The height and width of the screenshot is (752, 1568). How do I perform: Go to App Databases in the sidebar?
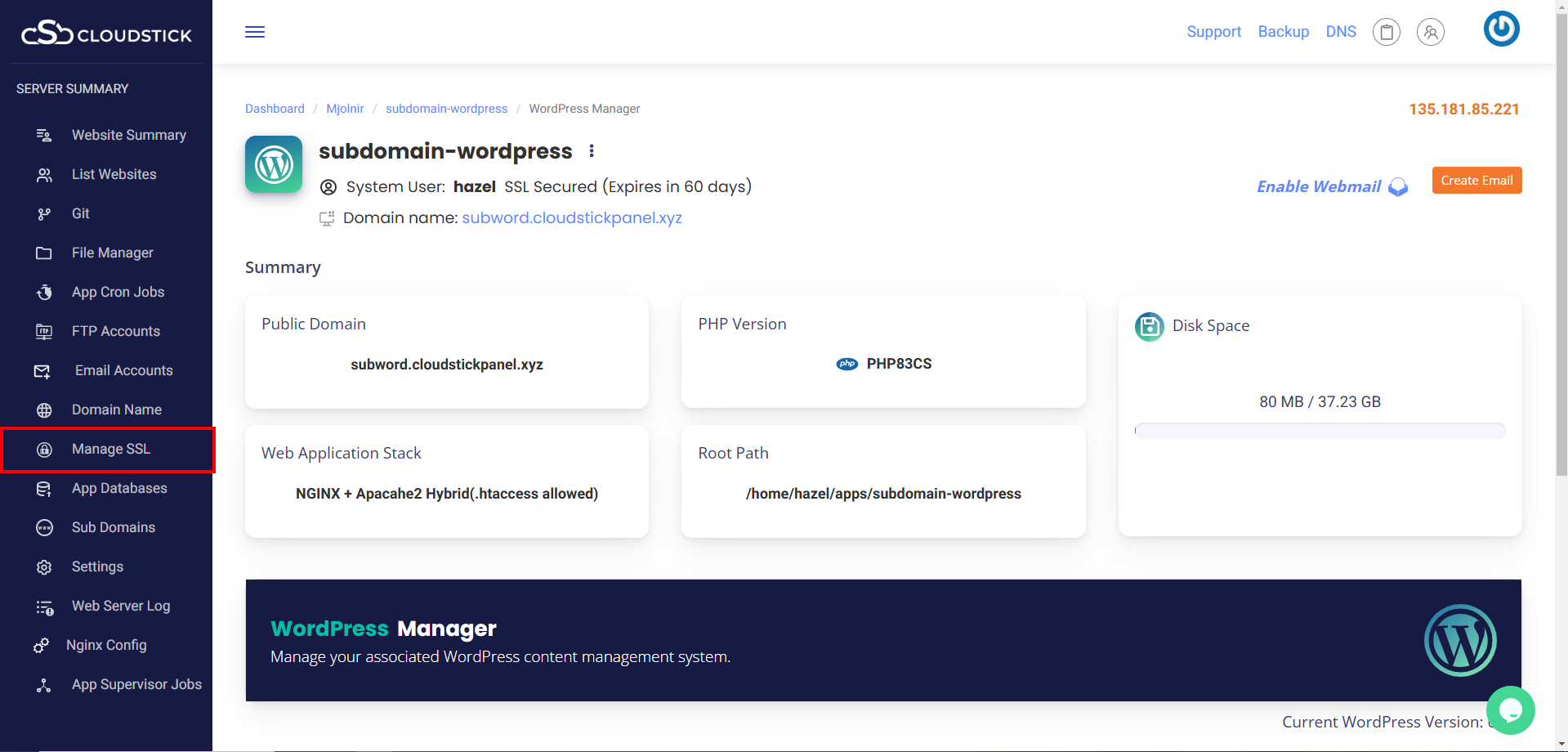tap(119, 488)
